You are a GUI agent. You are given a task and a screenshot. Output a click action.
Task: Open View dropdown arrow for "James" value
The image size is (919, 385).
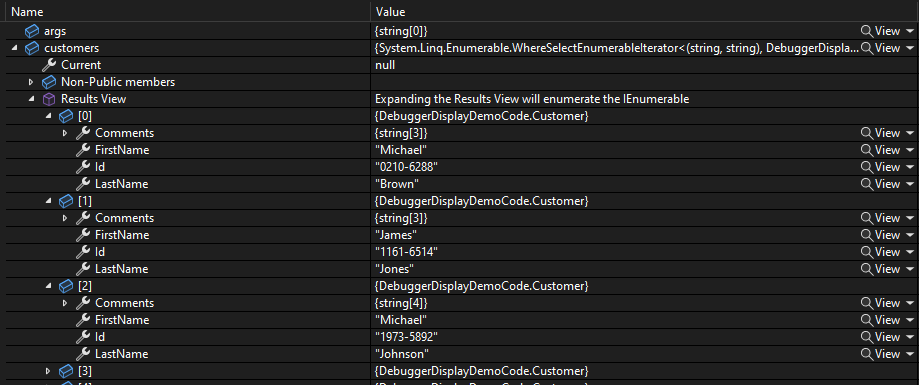pyautogui.click(x=910, y=235)
